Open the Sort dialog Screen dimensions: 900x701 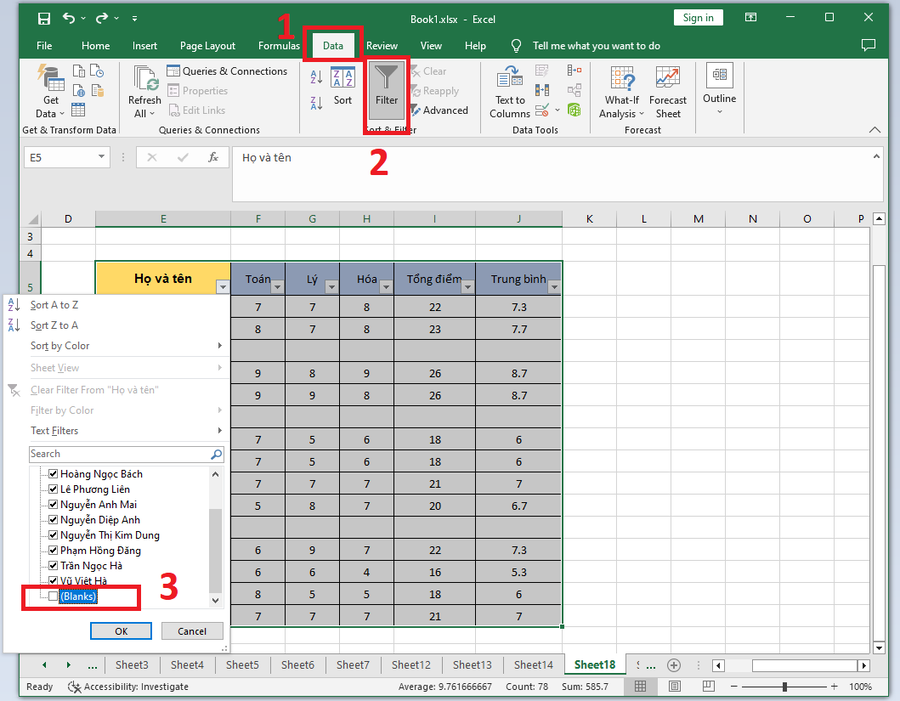click(343, 85)
